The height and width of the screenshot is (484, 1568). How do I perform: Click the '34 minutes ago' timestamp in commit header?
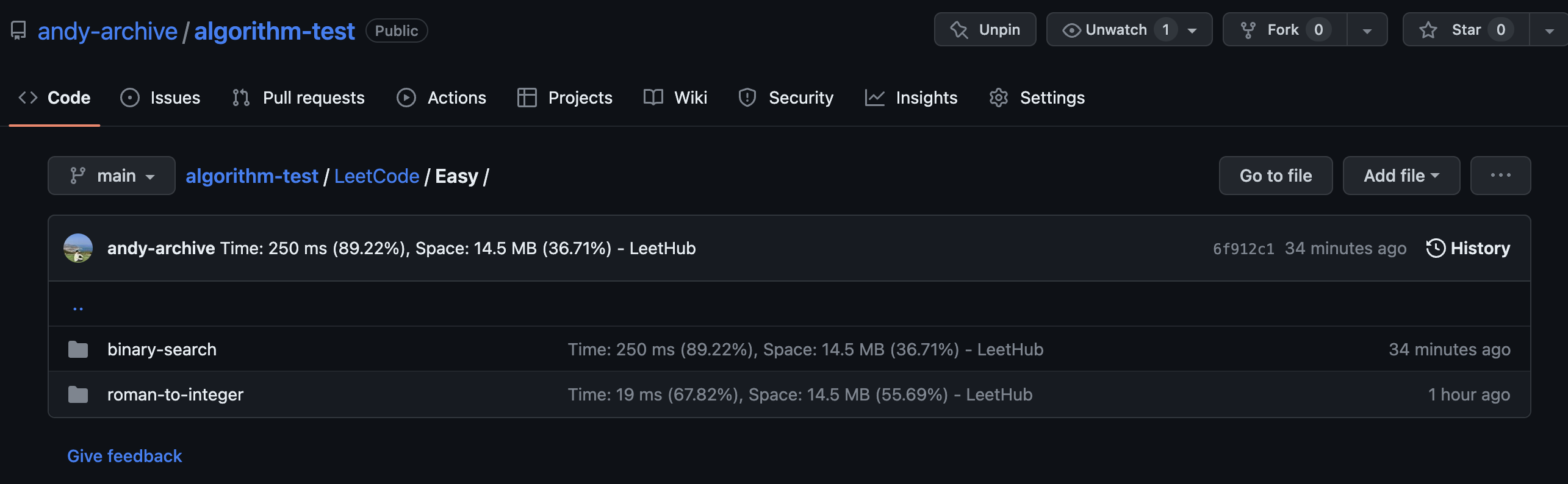[x=1346, y=248]
